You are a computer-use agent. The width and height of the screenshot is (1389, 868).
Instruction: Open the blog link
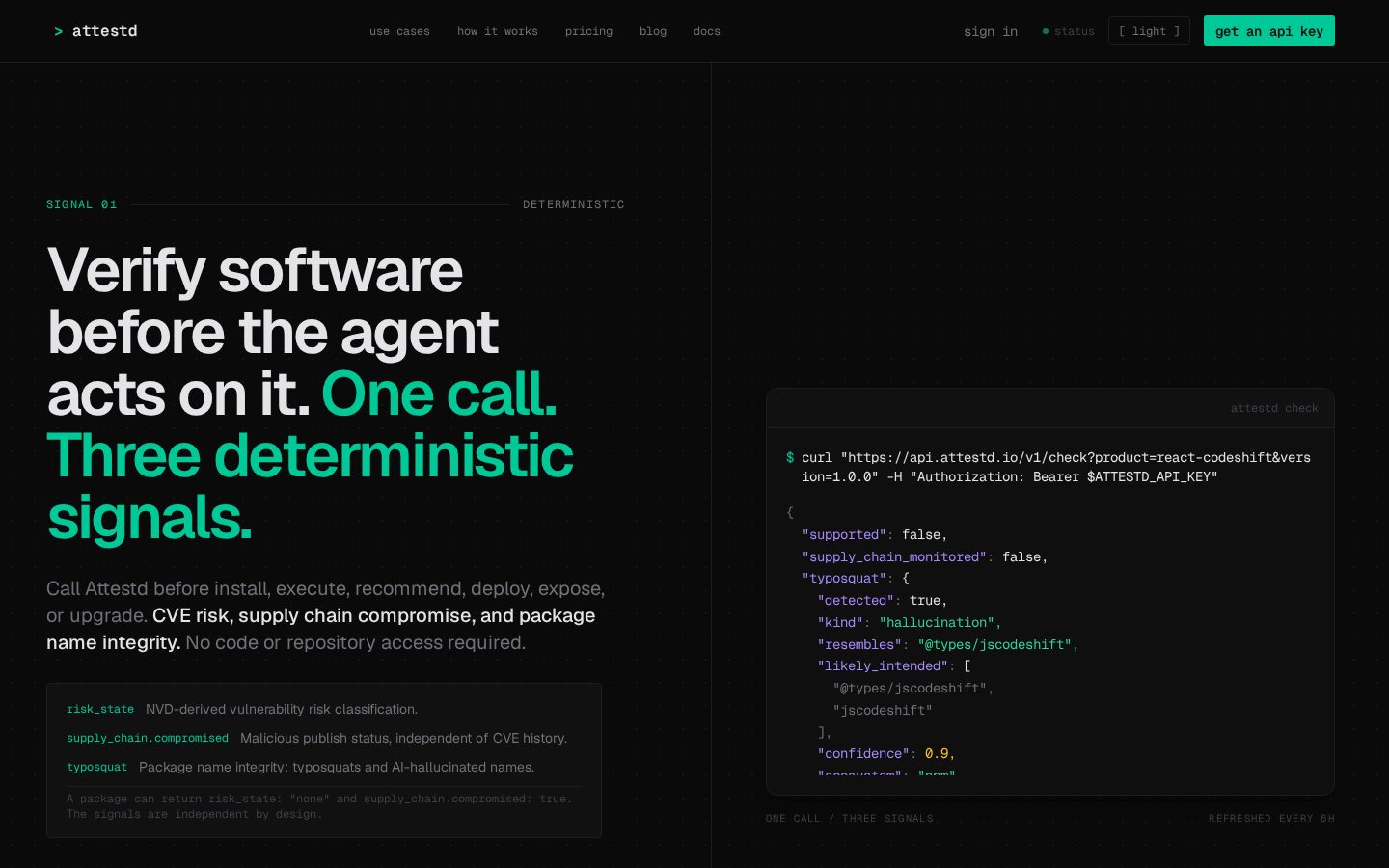653,31
